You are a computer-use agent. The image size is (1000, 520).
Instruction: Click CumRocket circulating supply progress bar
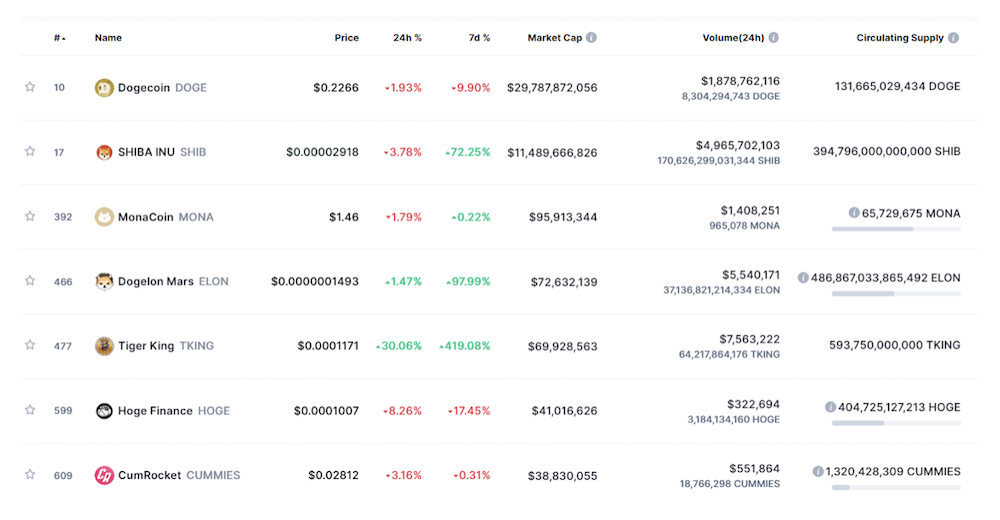(x=896, y=487)
